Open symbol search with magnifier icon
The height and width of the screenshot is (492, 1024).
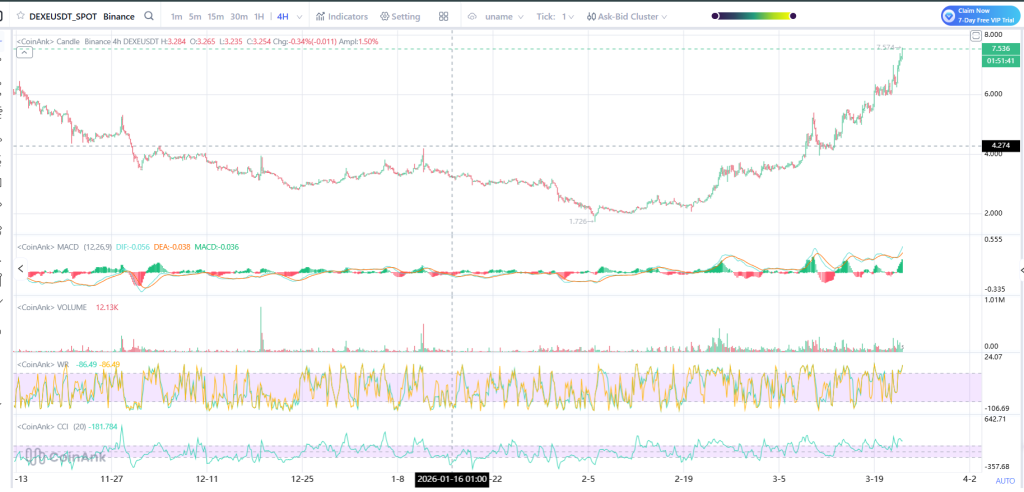click(x=149, y=17)
